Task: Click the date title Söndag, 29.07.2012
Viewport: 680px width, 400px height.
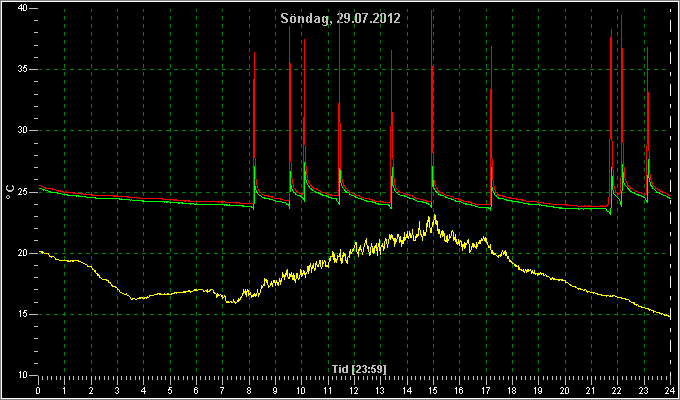Action: point(340,18)
